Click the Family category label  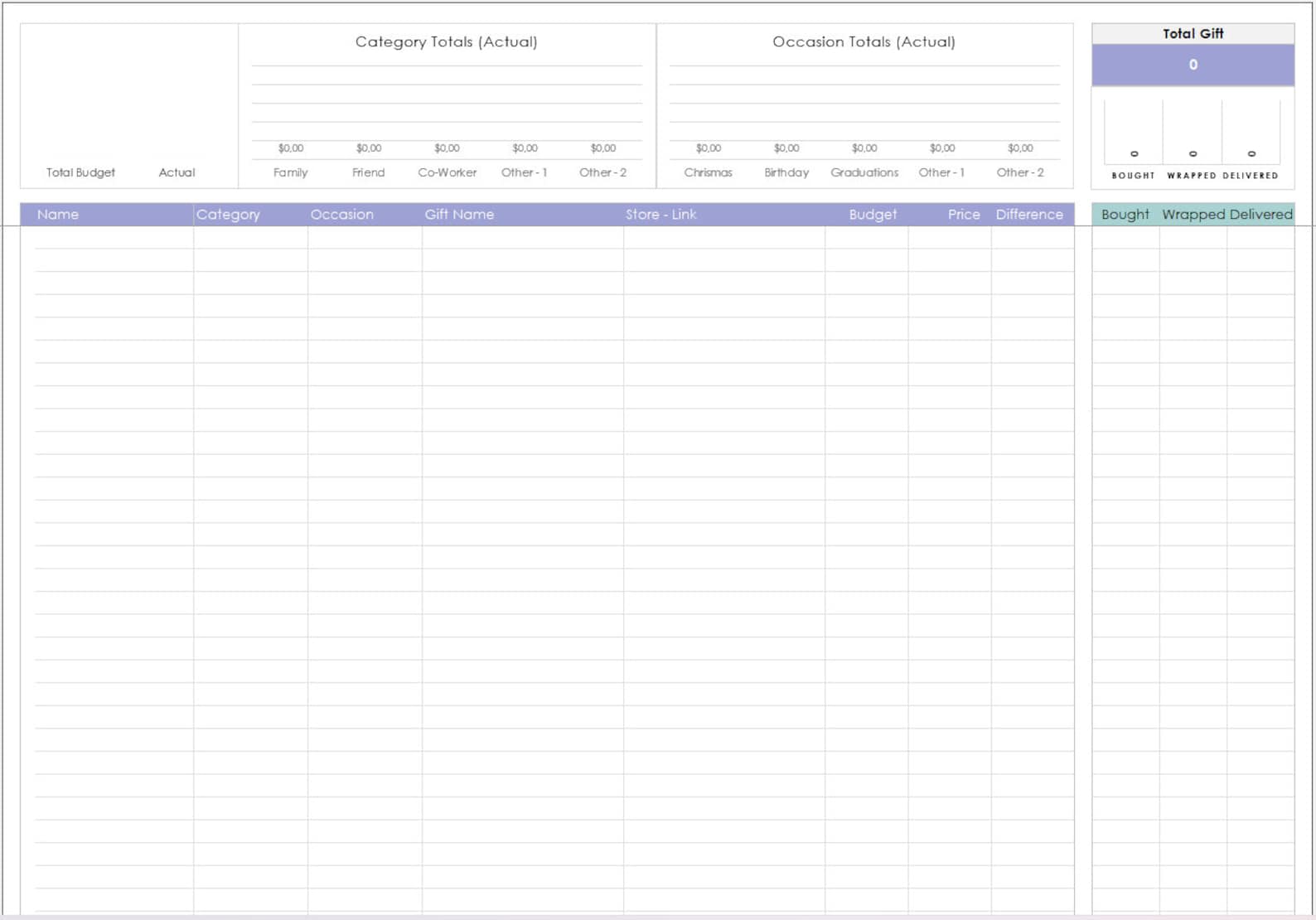(x=290, y=172)
